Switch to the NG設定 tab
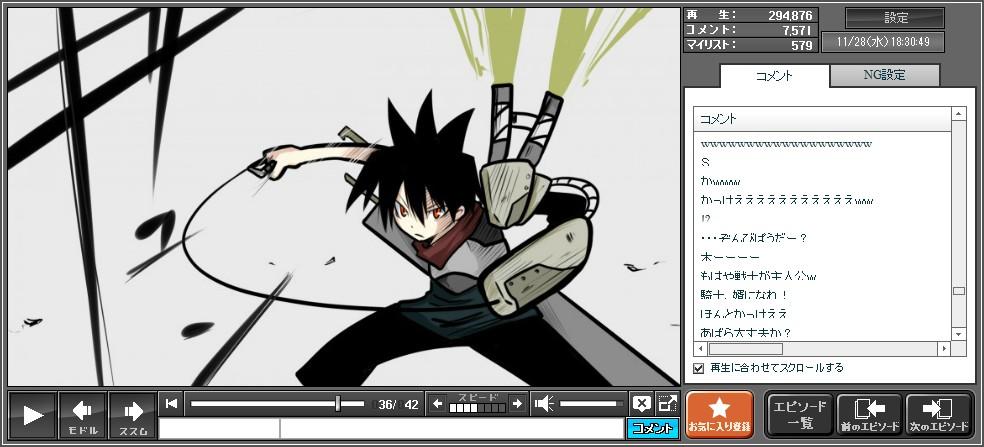The image size is (984, 447). click(884, 75)
